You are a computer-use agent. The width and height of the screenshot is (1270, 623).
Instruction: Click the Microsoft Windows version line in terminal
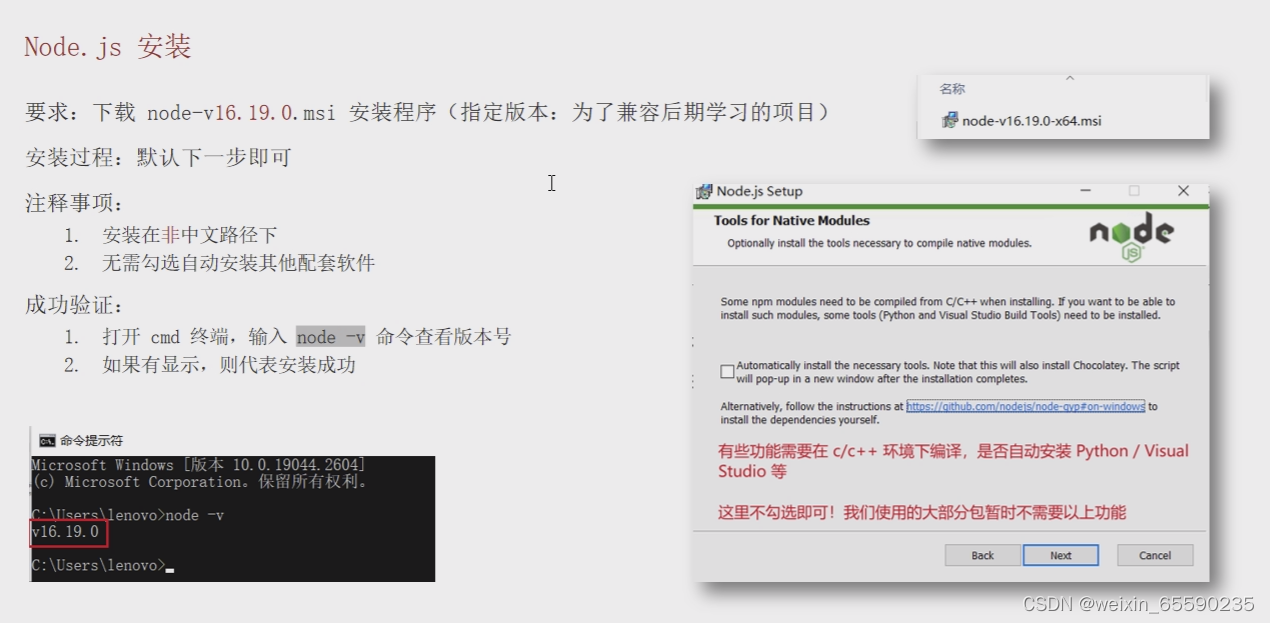coord(198,465)
